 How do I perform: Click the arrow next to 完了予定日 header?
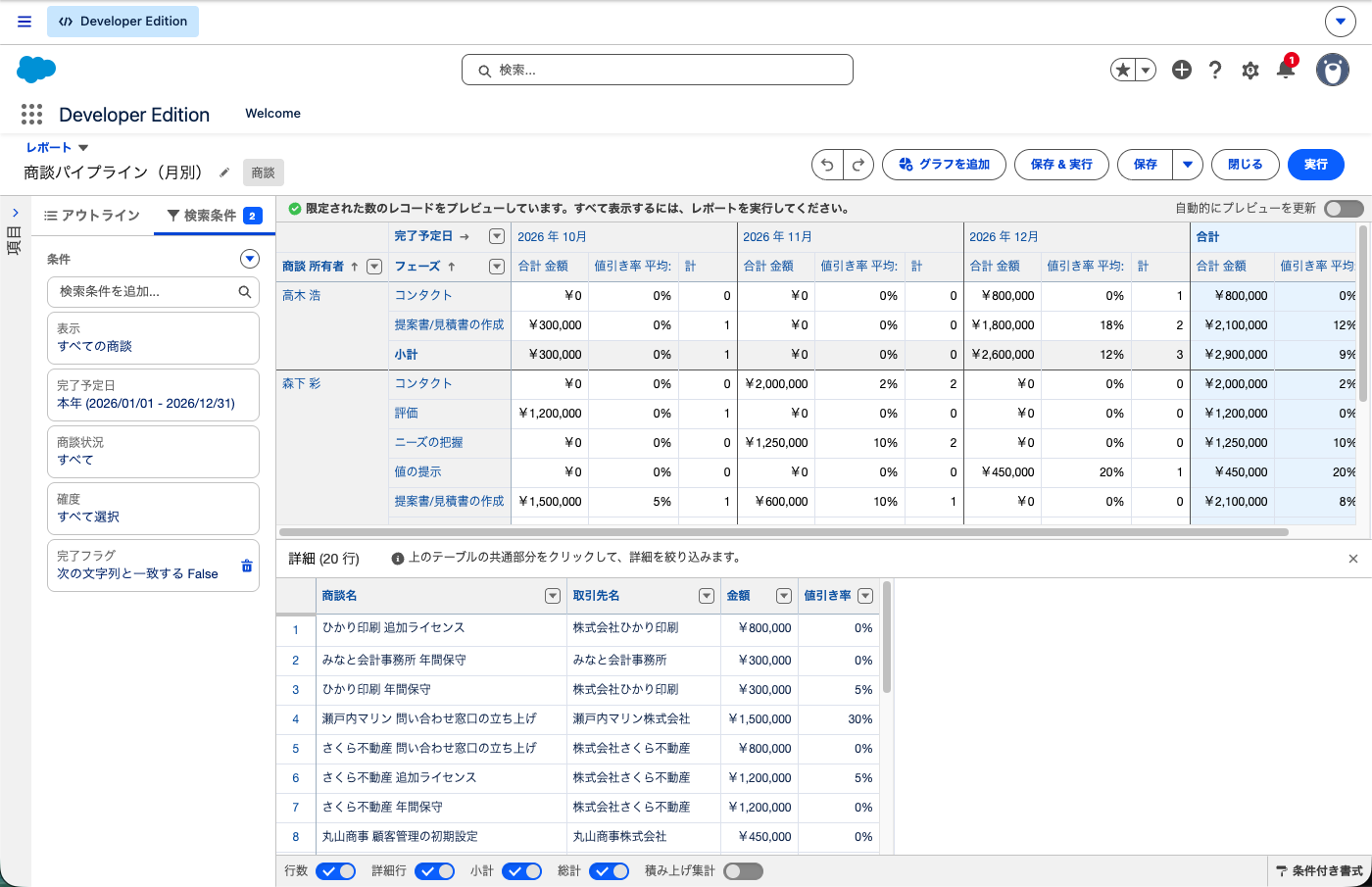click(x=465, y=237)
